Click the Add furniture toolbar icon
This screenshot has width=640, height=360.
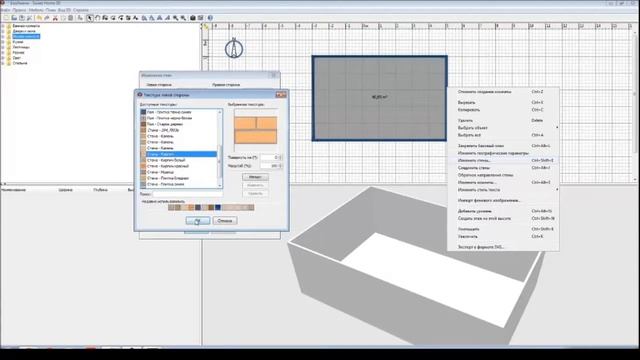[x=80, y=18]
